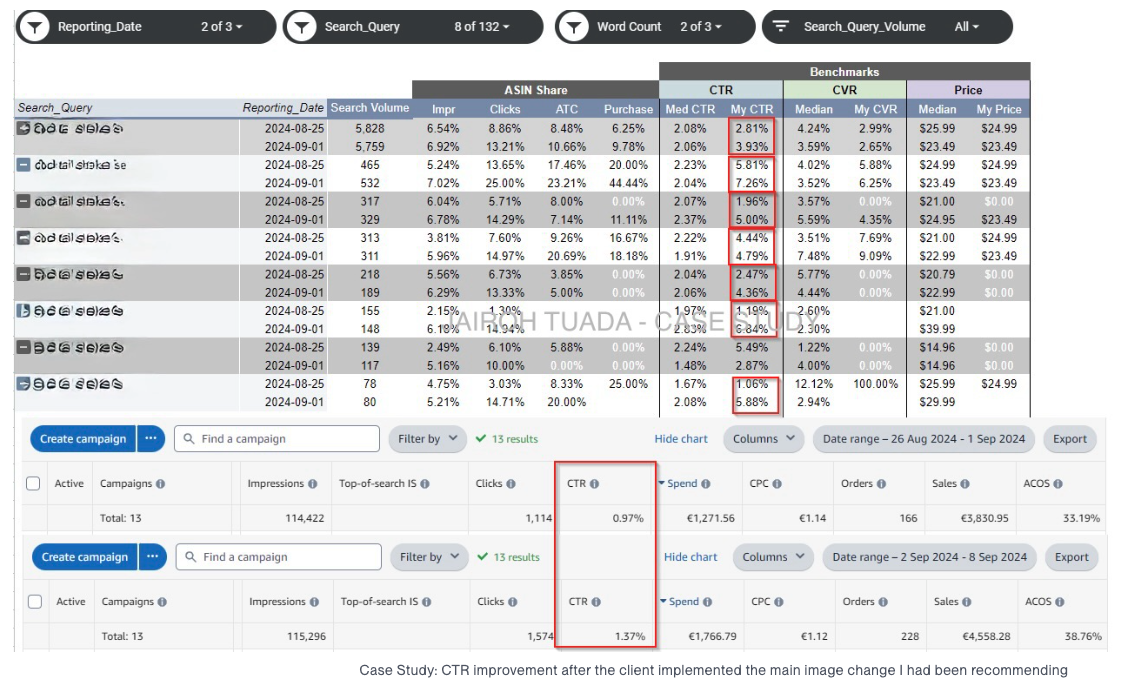Click CPC info icon above €1.14
The width and height of the screenshot is (1128, 682).
[x=778, y=484]
